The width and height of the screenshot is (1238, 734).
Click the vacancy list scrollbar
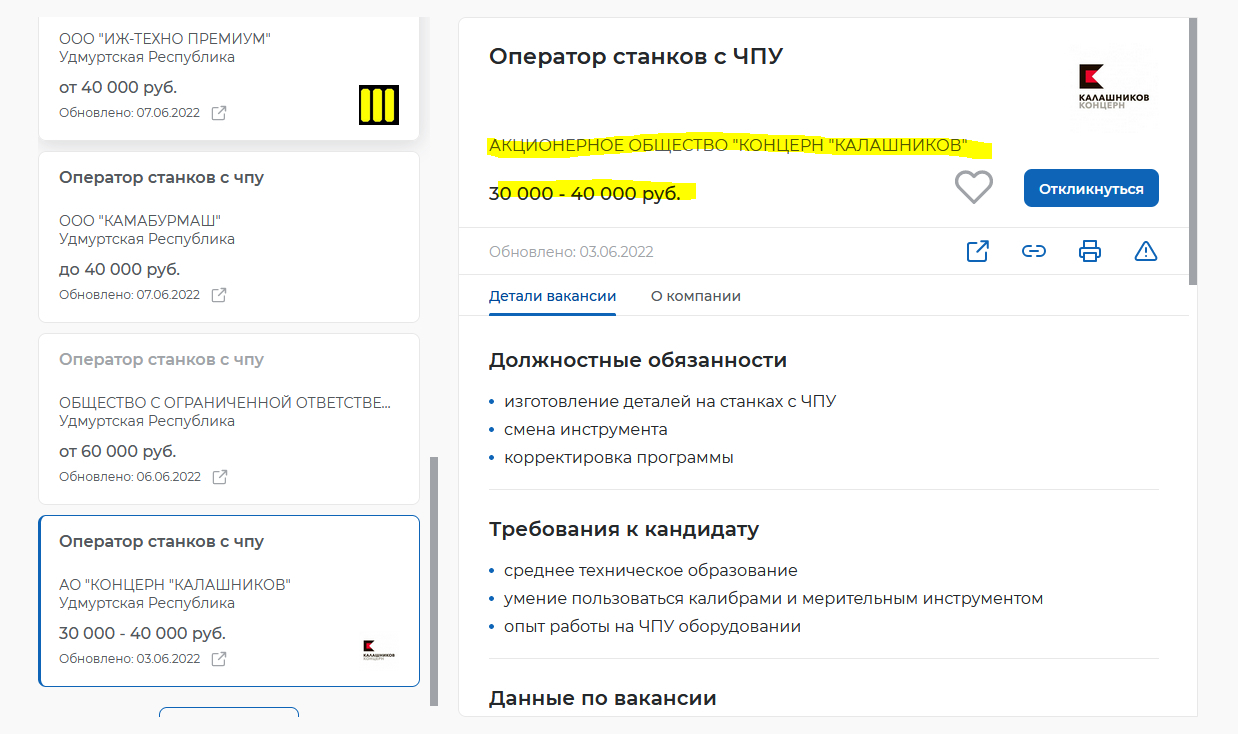[x=433, y=582]
